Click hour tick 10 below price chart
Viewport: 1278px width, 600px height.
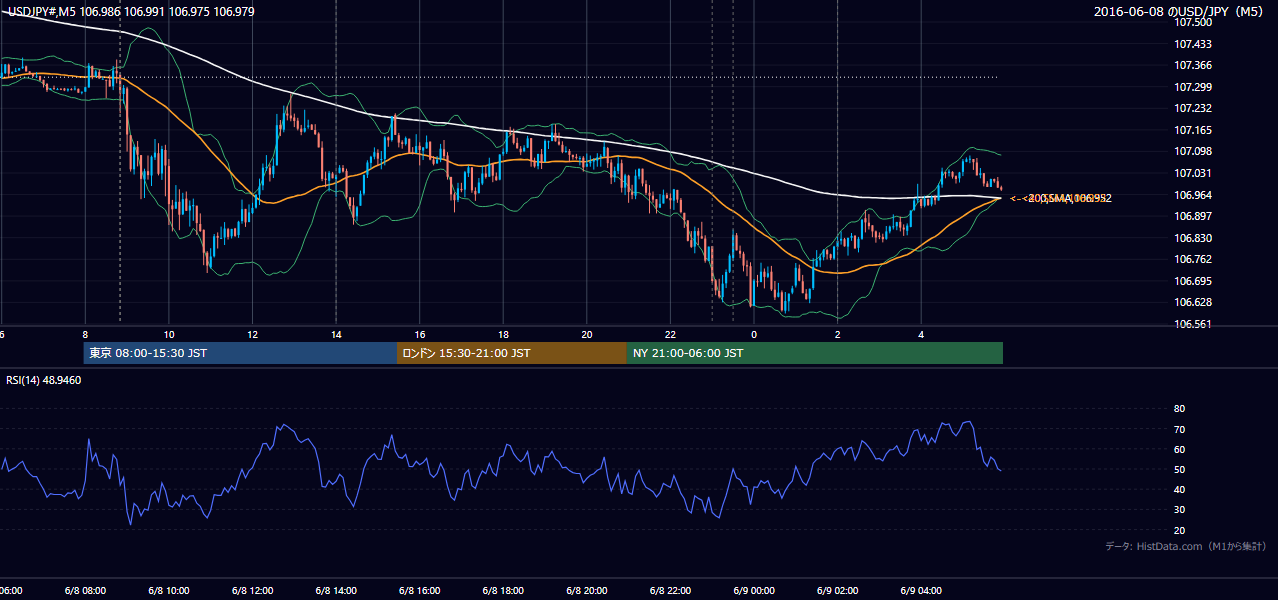click(x=169, y=334)
